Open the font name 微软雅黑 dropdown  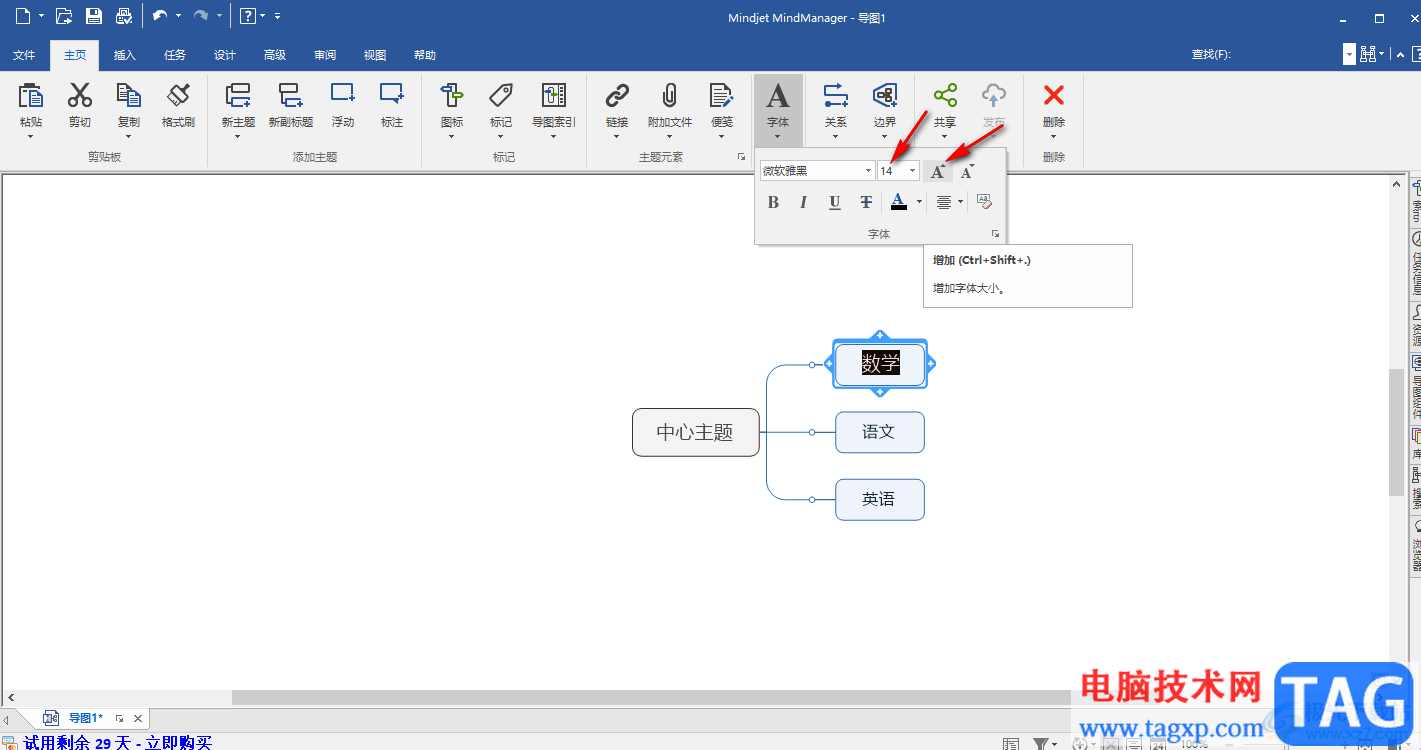(868, 171)
